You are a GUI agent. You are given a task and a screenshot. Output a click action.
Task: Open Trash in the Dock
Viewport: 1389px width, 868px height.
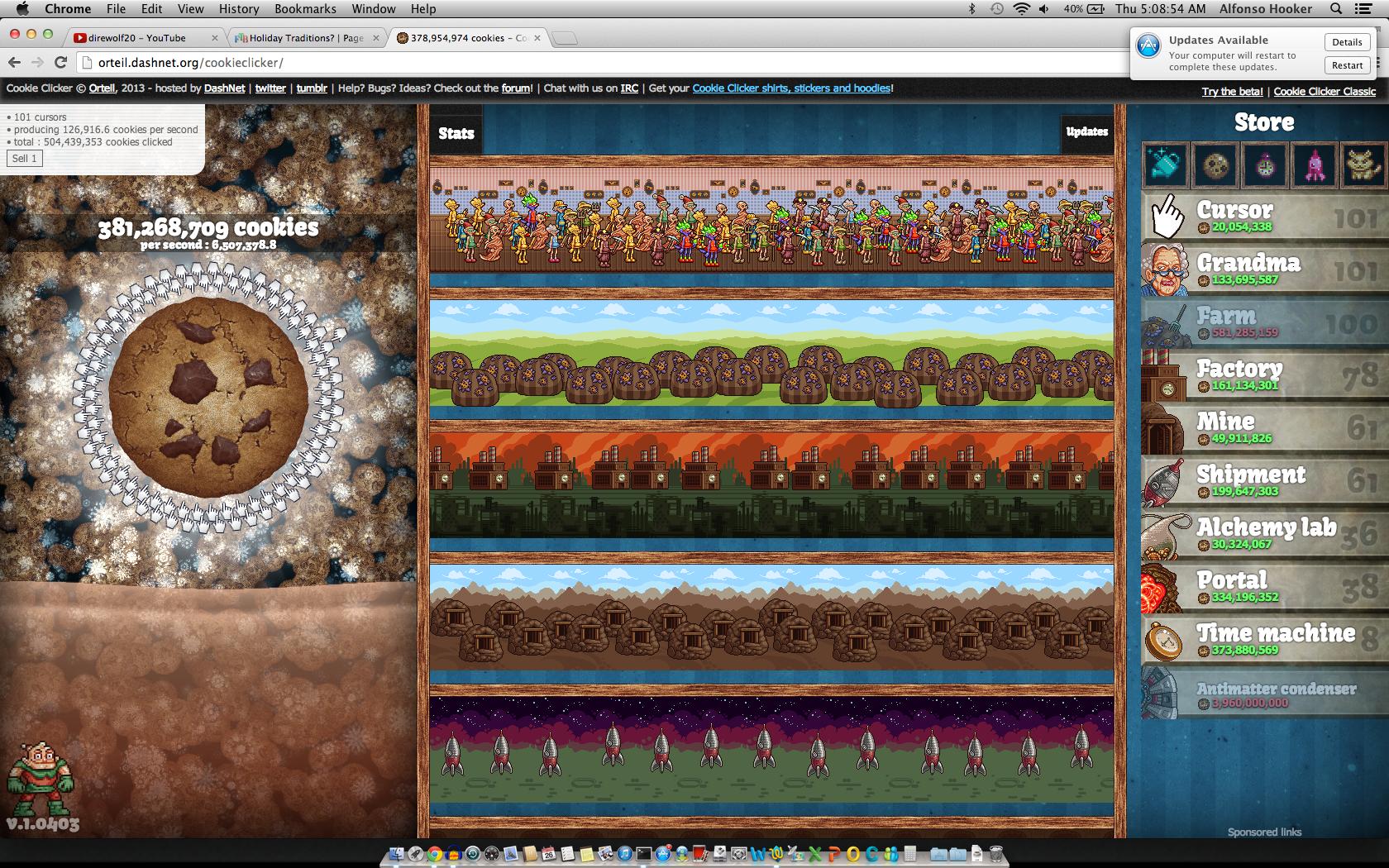tap(995, 853)
